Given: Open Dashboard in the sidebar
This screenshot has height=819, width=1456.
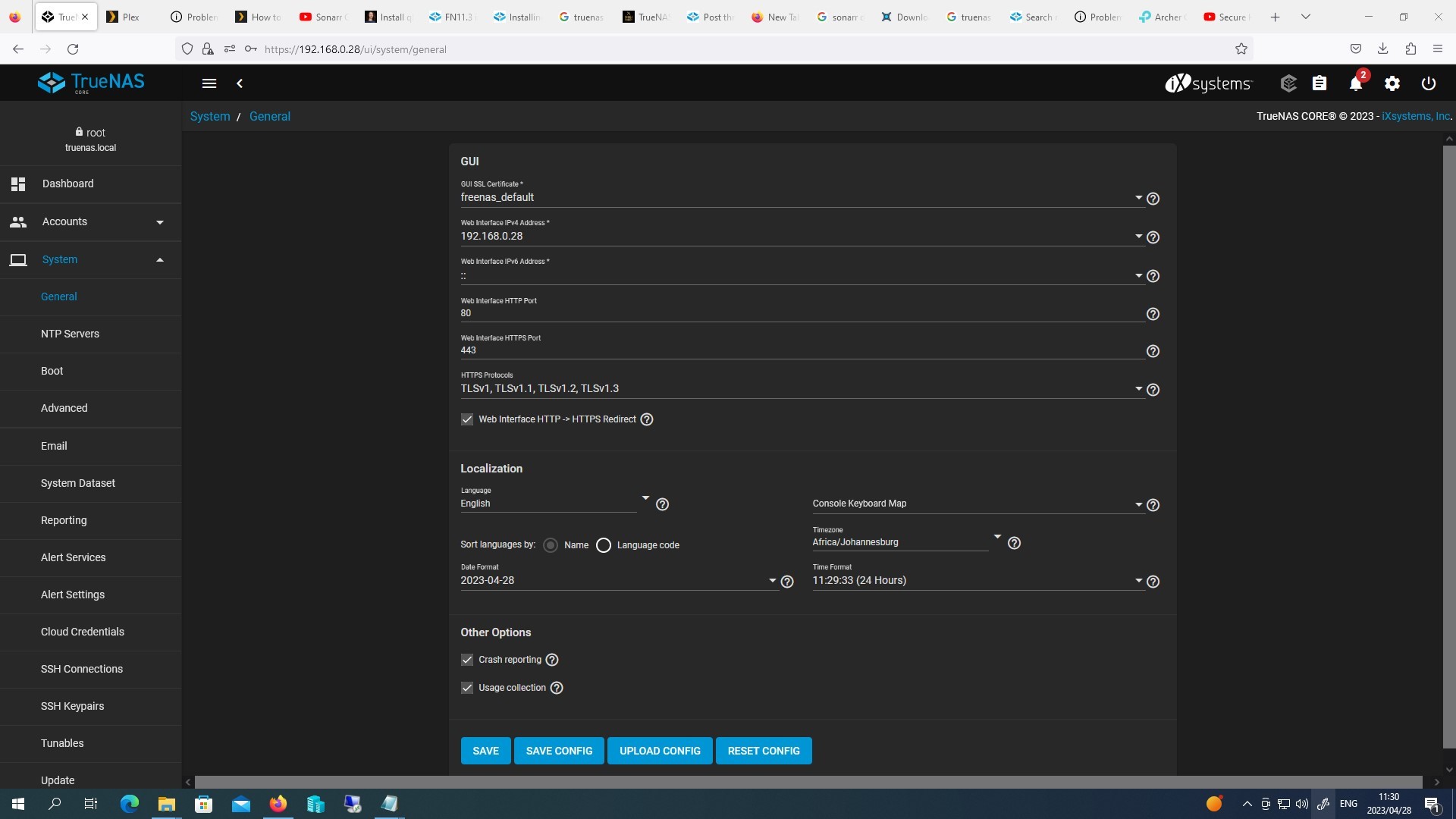Looking at the screenshot, I should (x=91, y=184).
